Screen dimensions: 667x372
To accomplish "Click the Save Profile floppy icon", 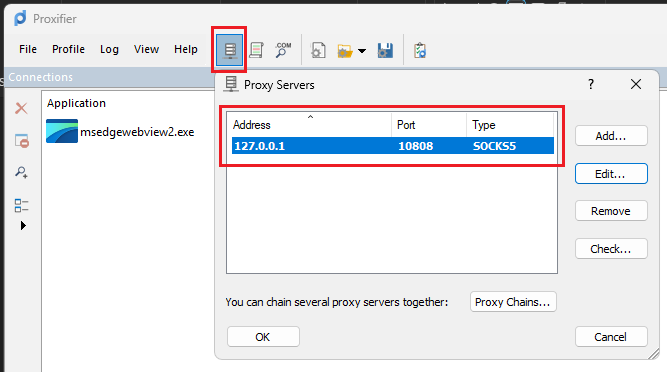I will point(385,50).
